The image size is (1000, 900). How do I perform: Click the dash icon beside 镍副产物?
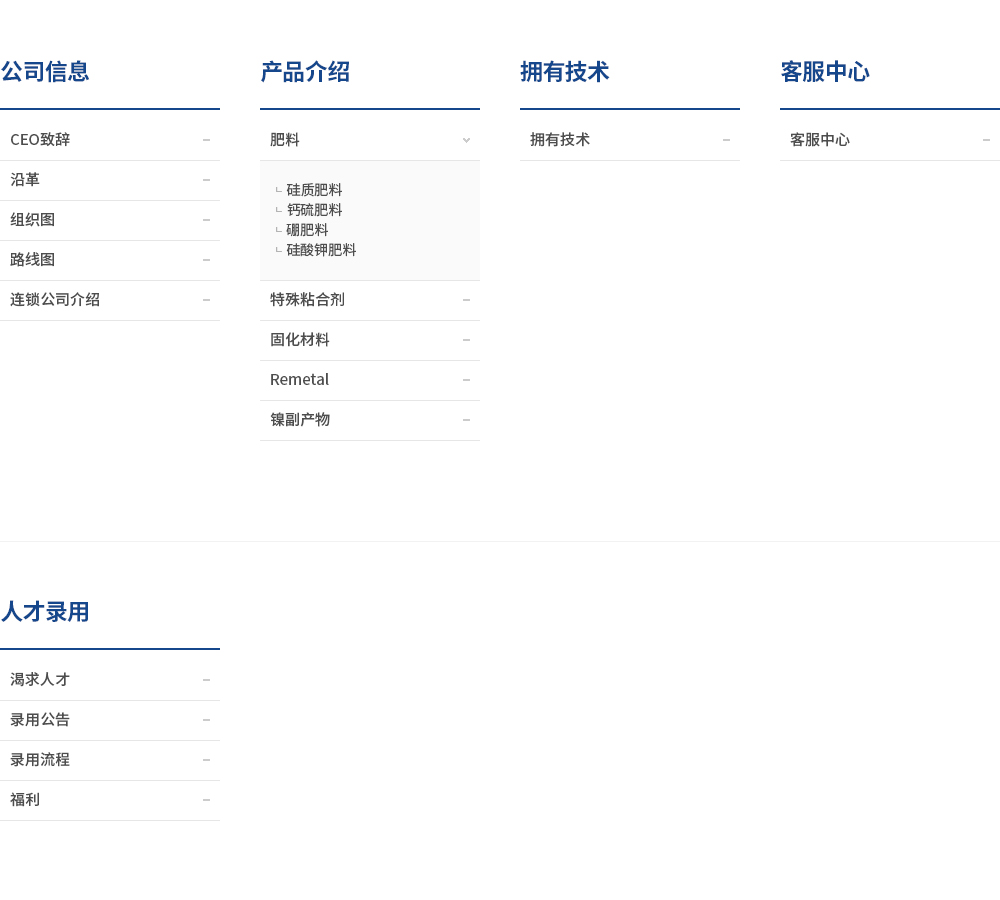coord(466,420)
